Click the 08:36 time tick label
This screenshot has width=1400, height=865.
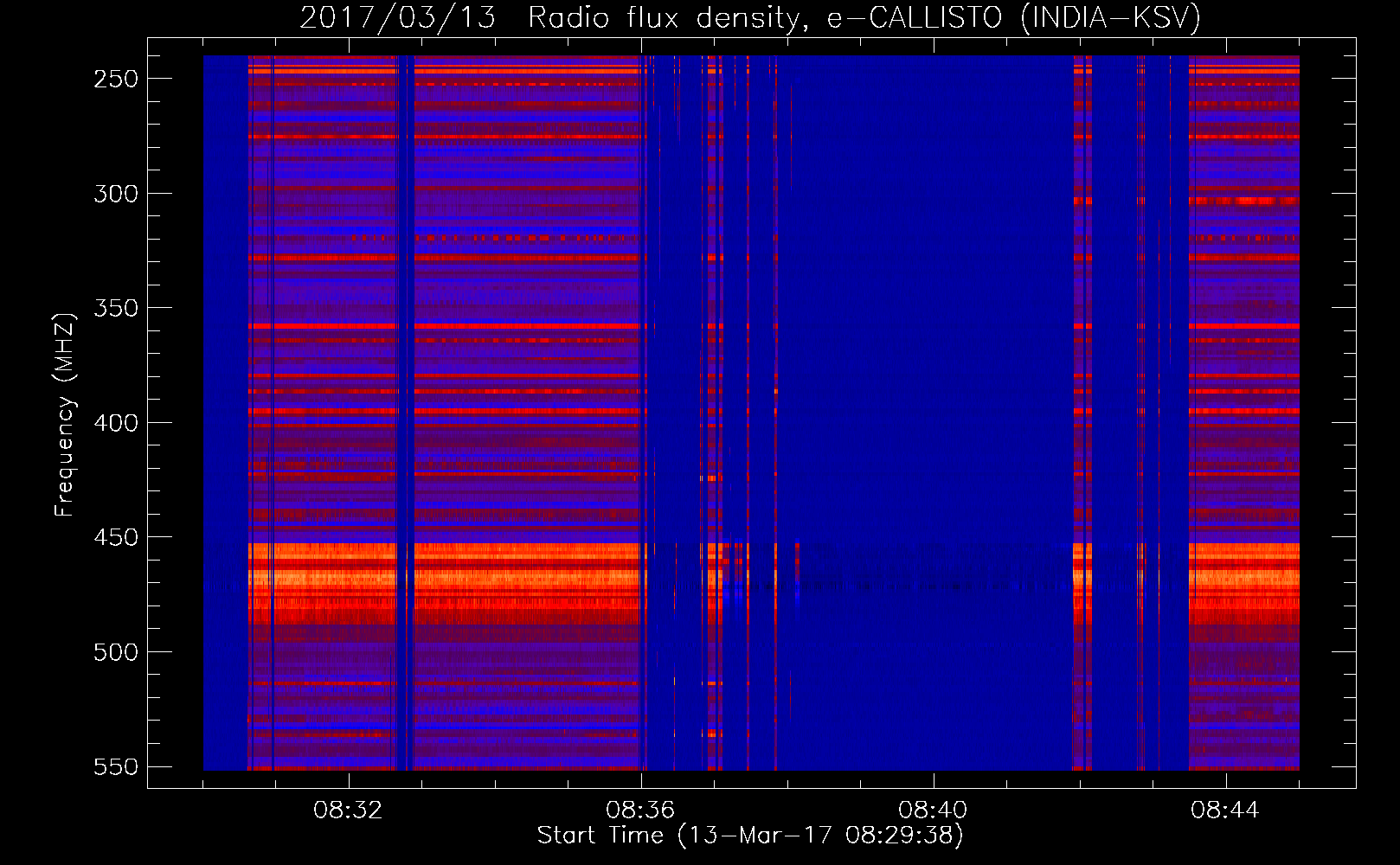point(640,811)
